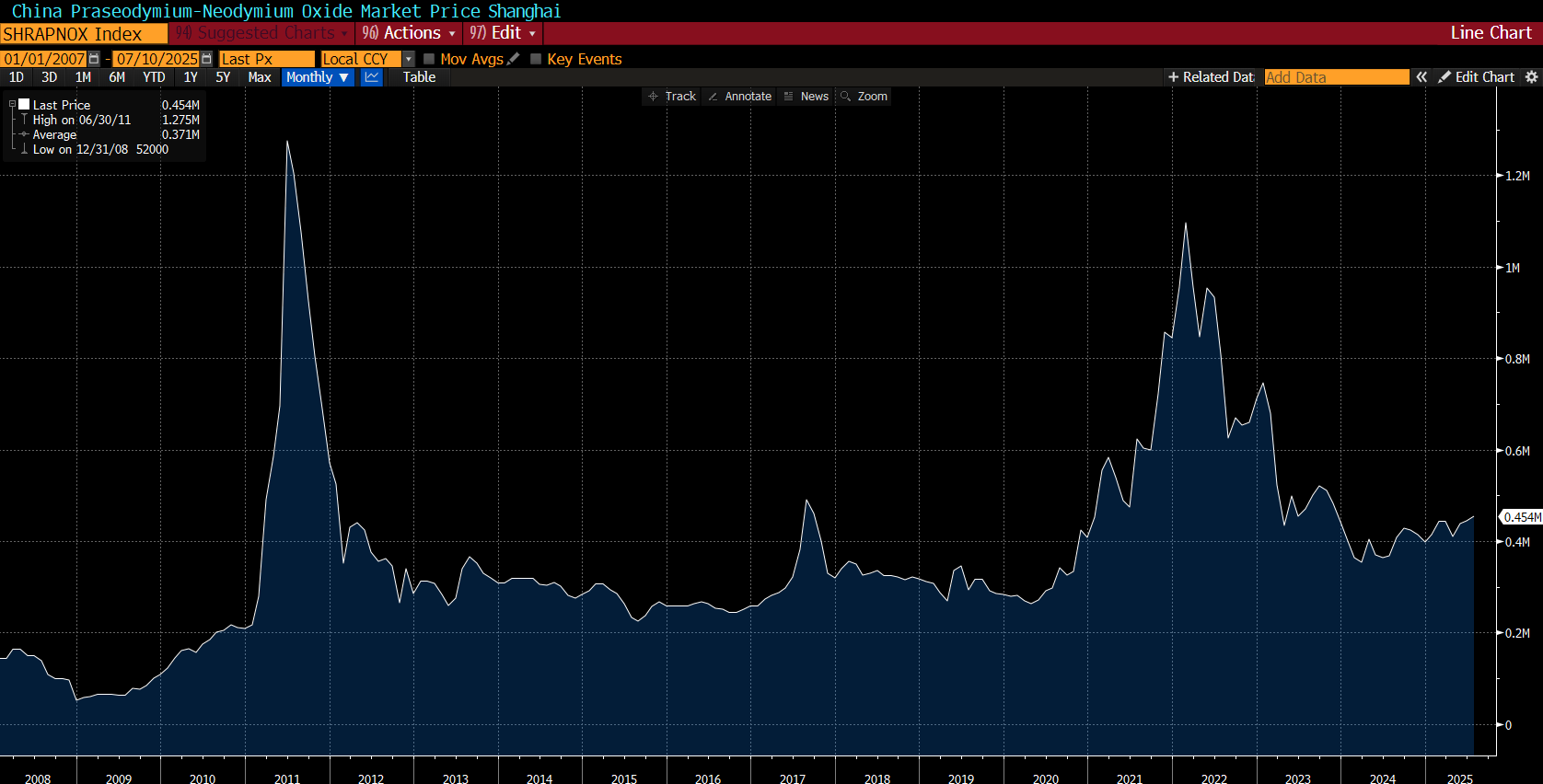Enable the Key Events checkbox
The image size is (1543, 784).
point(536,59)
